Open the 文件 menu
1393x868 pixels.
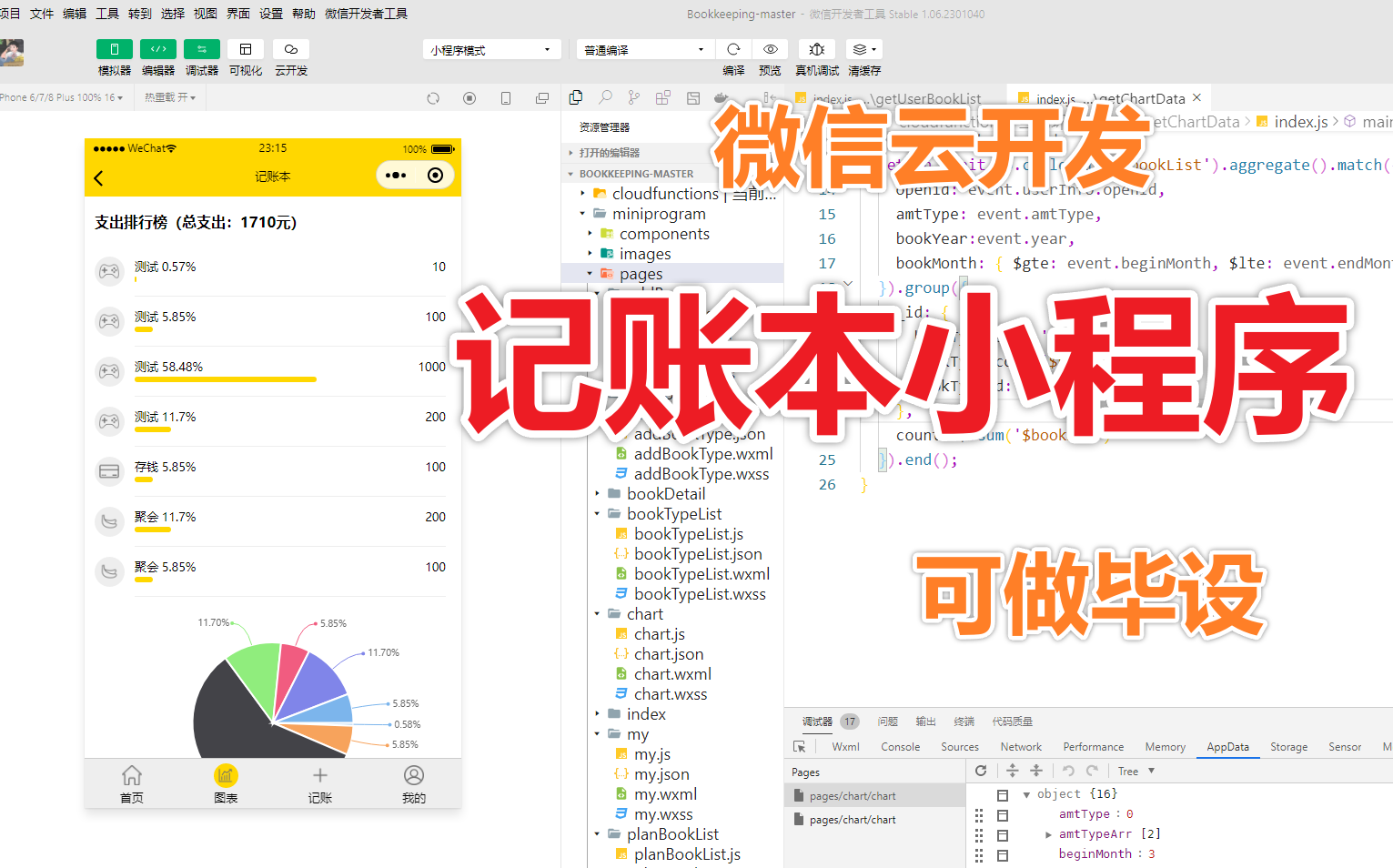[42, 14]
